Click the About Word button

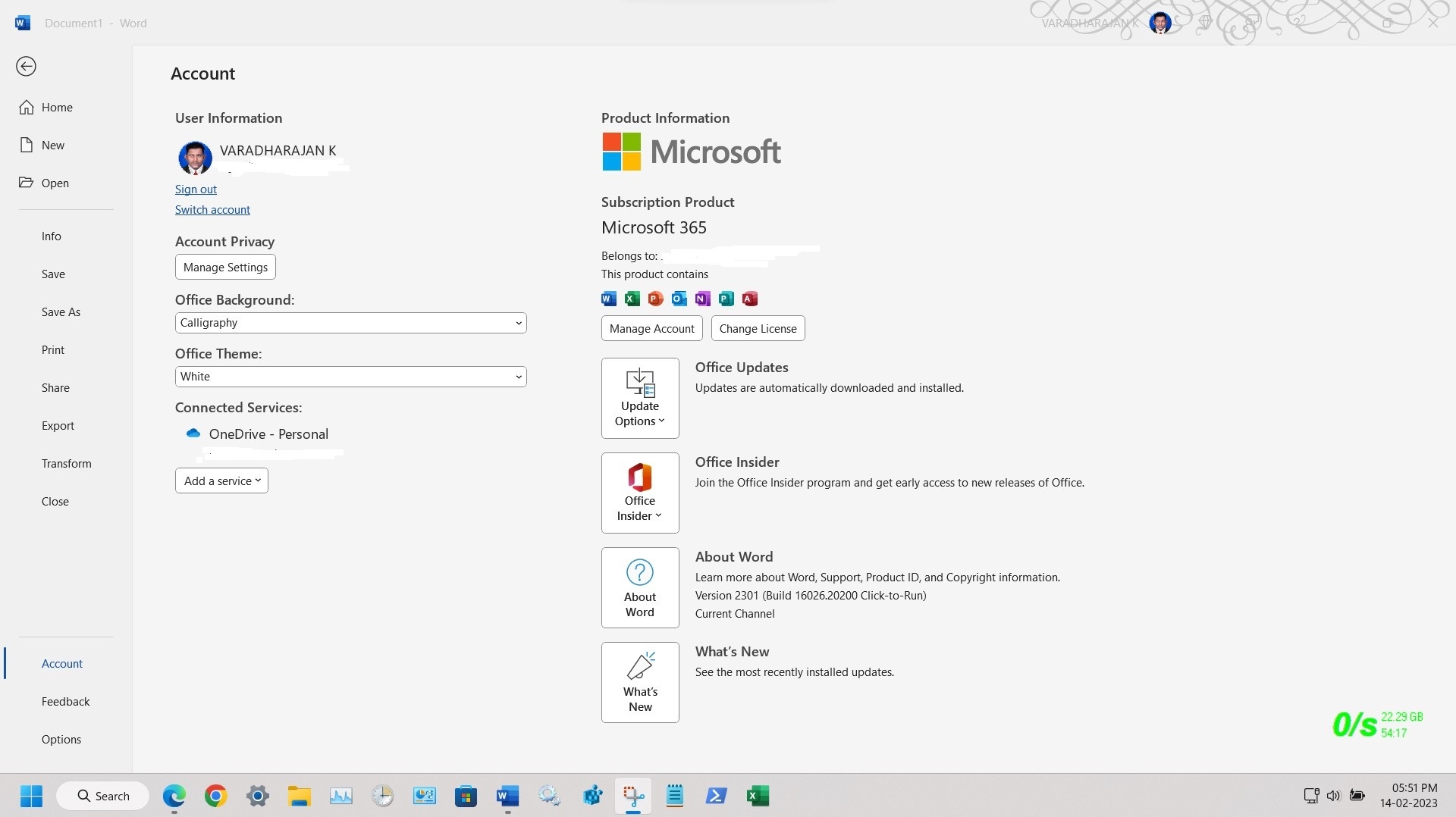[x=640, y=588]
